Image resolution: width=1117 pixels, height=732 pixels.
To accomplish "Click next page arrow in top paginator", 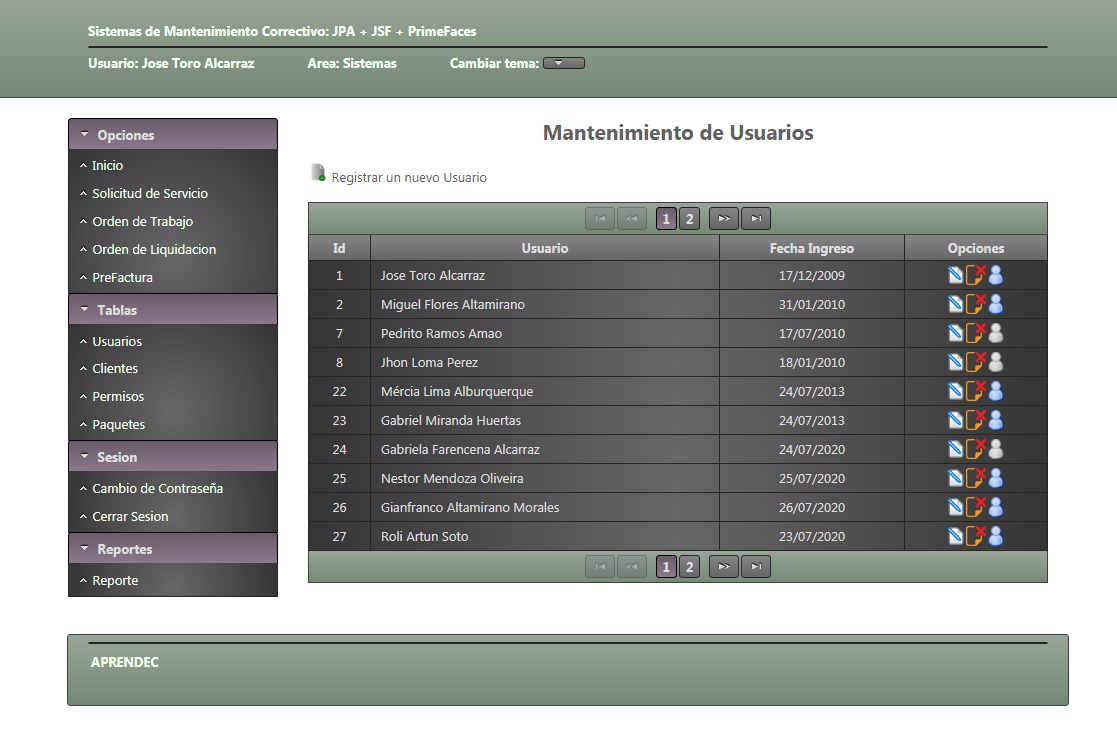I will [724, 219].
